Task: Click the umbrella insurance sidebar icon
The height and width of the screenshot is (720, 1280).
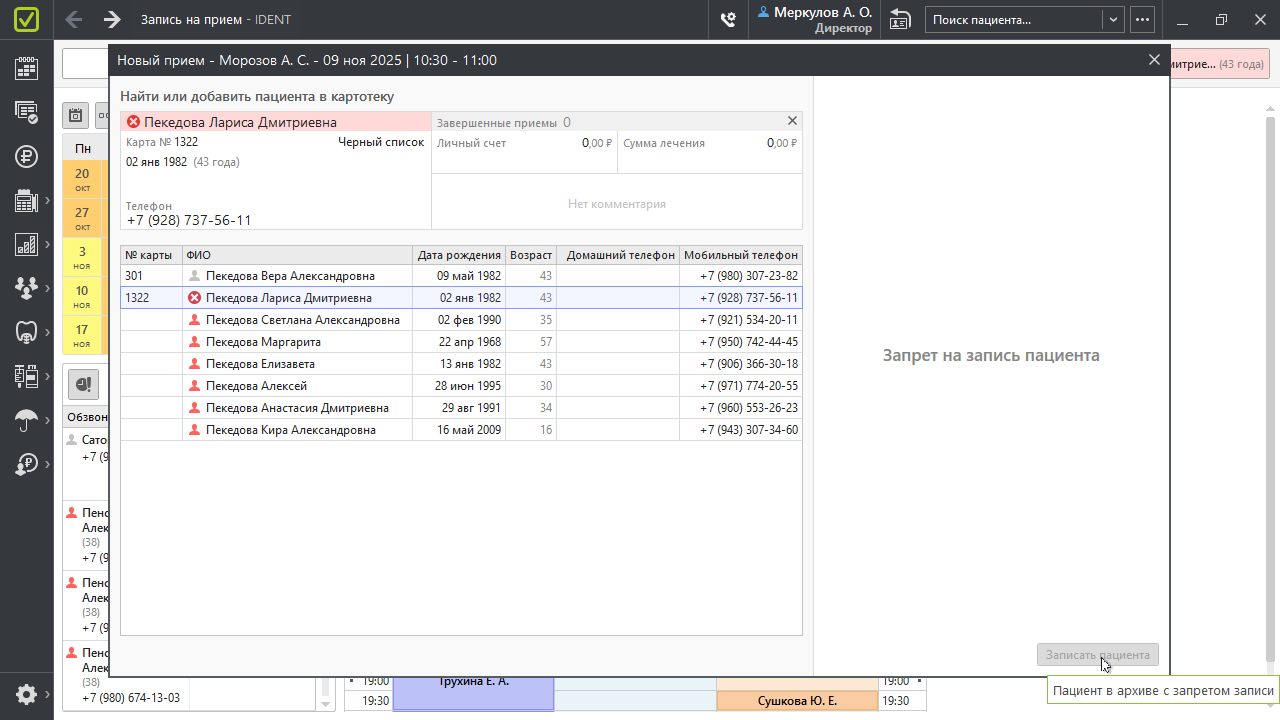Action: 26,420
